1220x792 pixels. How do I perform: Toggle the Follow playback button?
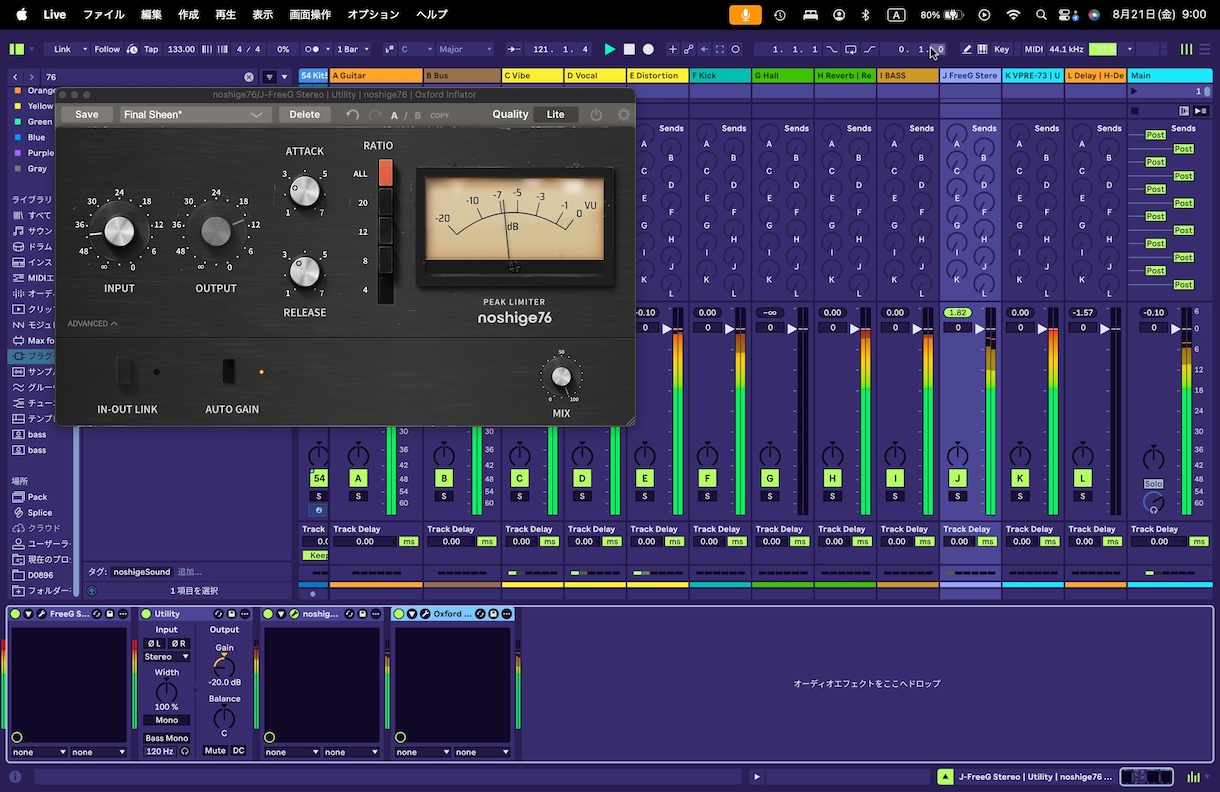click(107, 49)
